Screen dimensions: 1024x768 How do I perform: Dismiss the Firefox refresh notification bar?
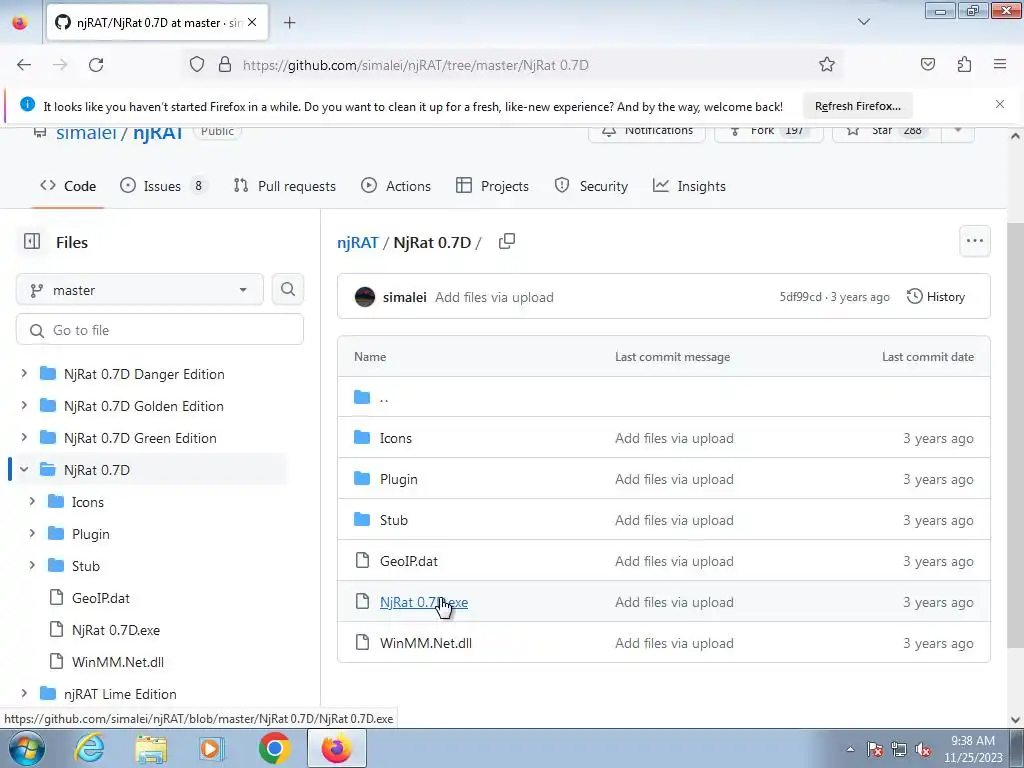click(1000, 104)
